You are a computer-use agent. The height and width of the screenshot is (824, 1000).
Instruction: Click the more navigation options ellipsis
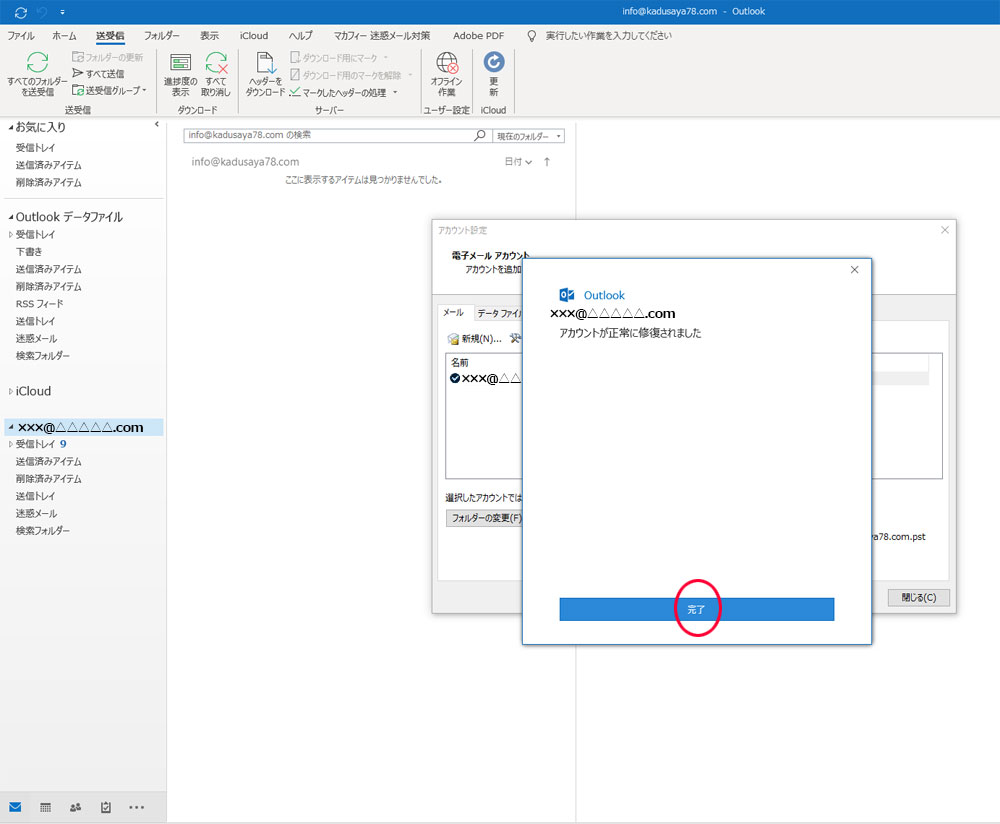(x=136, y=807)
